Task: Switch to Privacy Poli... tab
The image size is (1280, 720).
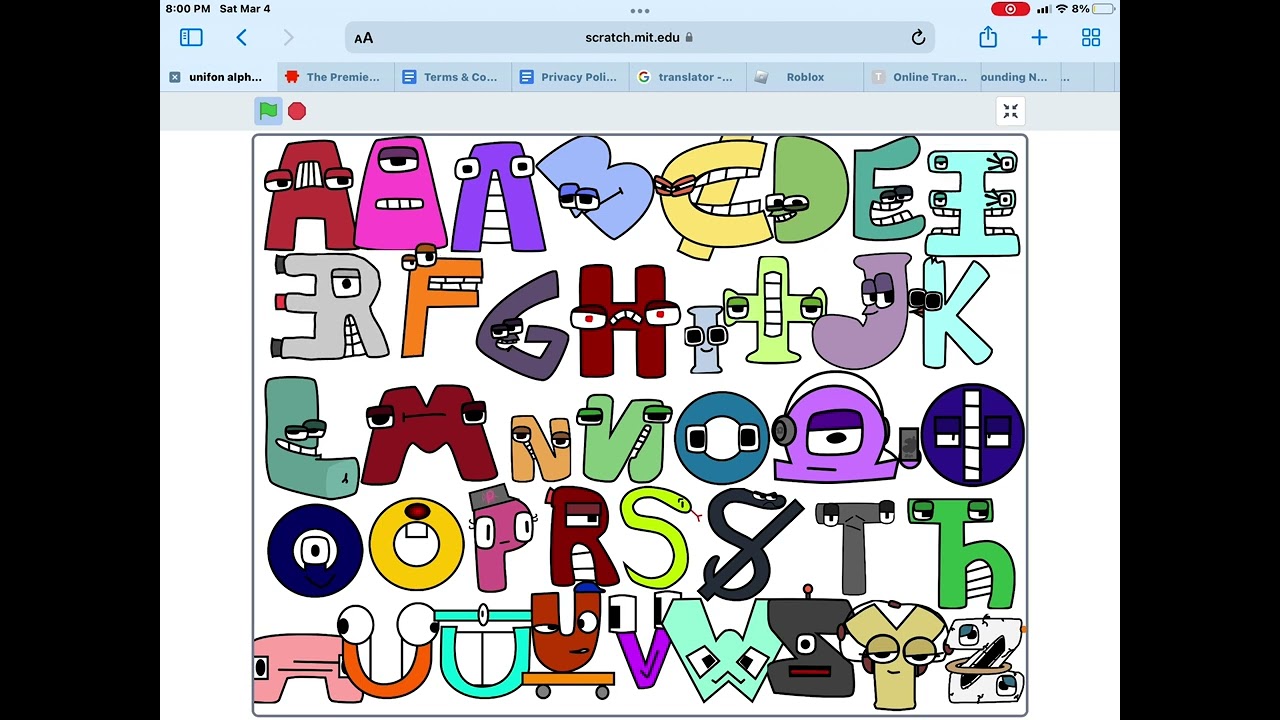Action: click(x=570, y=77)
